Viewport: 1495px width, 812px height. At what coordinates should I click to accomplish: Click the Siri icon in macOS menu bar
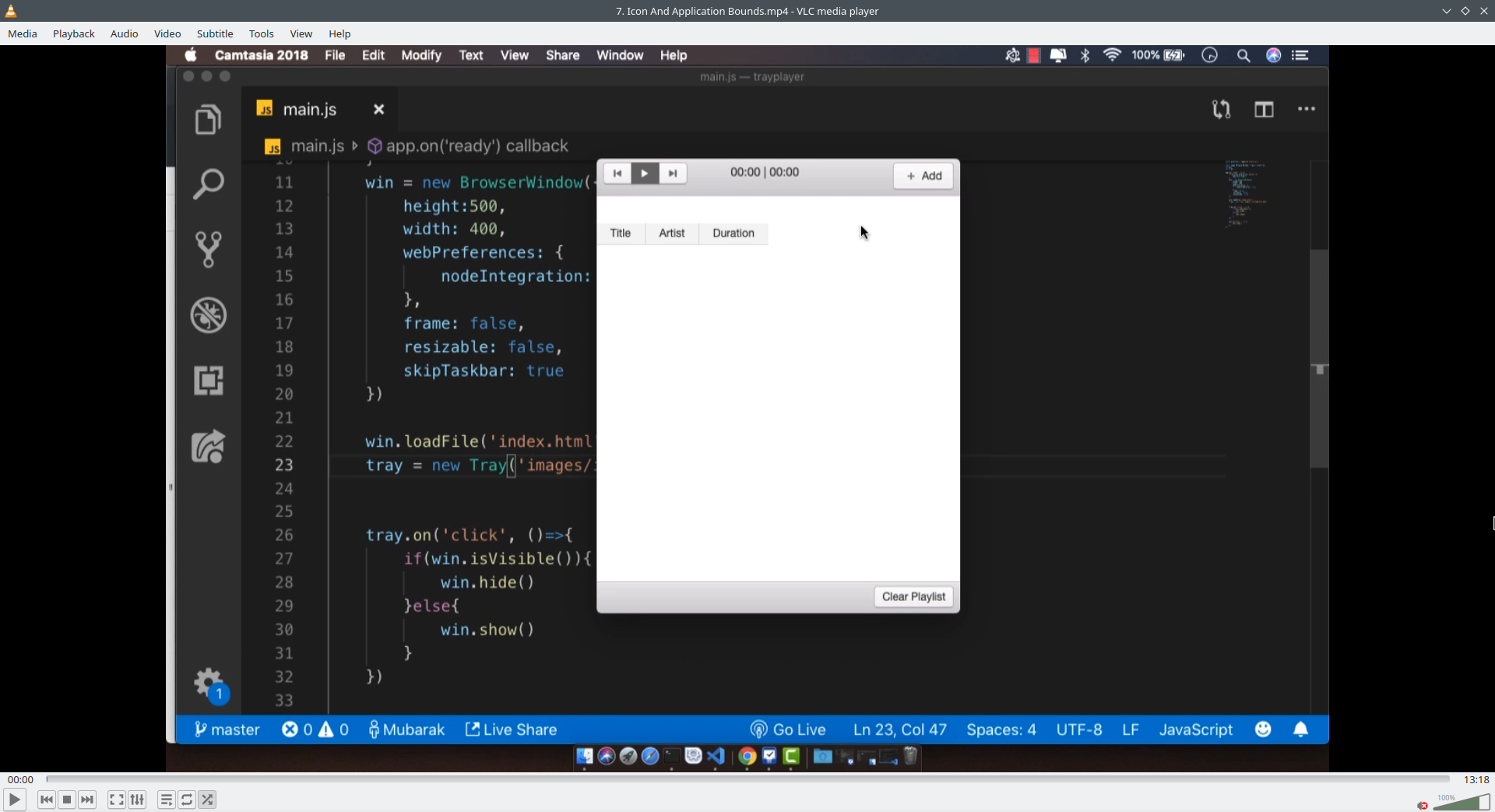(1274, 55)
